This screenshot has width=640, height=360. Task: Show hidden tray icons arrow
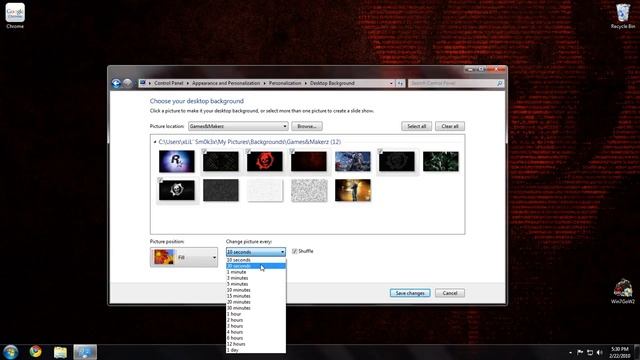[570, 353]
